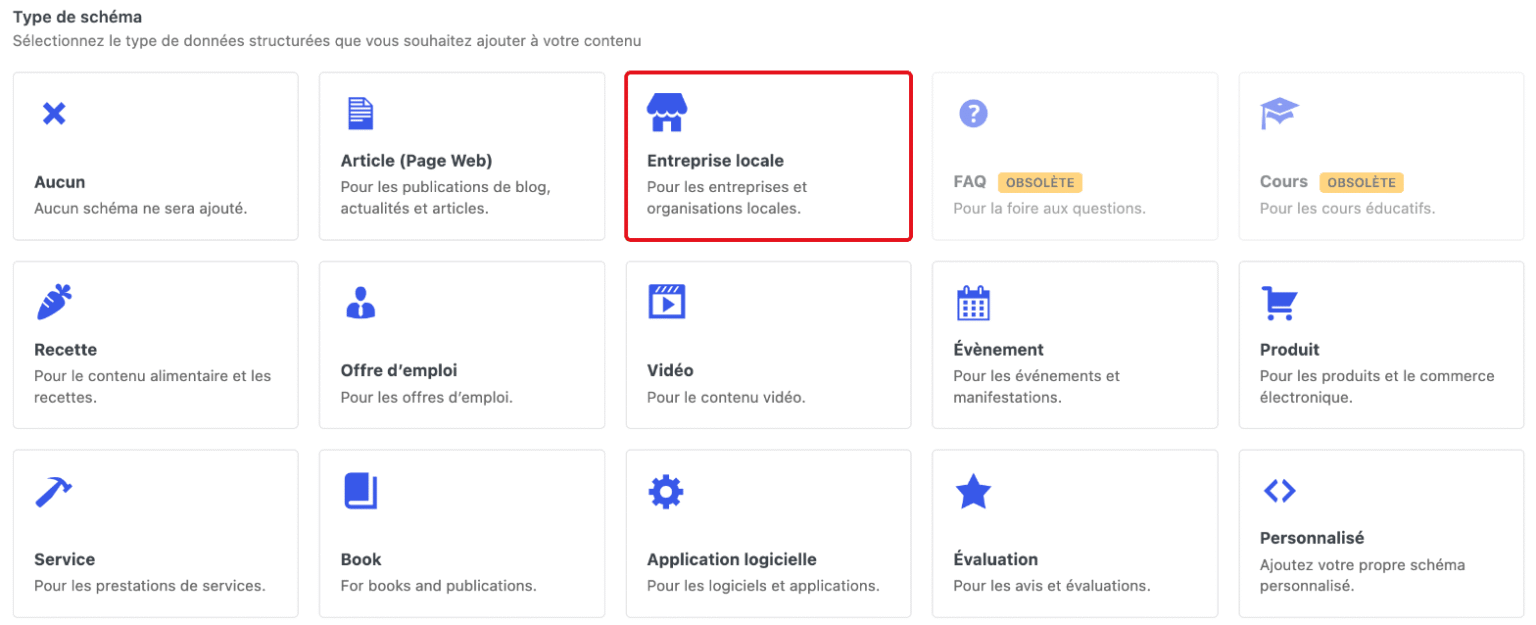Pick the Produit schema title
This screenshot has height=625, width=1536.
(x=1290, y=350)
